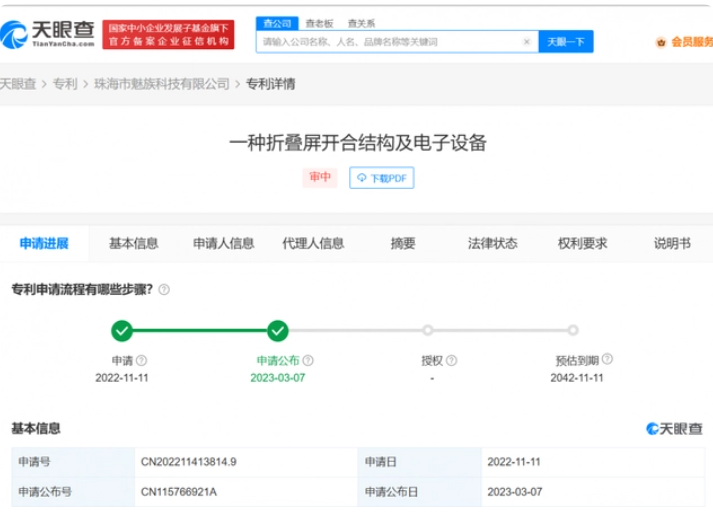Select the 查公司 search tab
The width and height of the screenshot is (713, 519).
click(277, 23)
